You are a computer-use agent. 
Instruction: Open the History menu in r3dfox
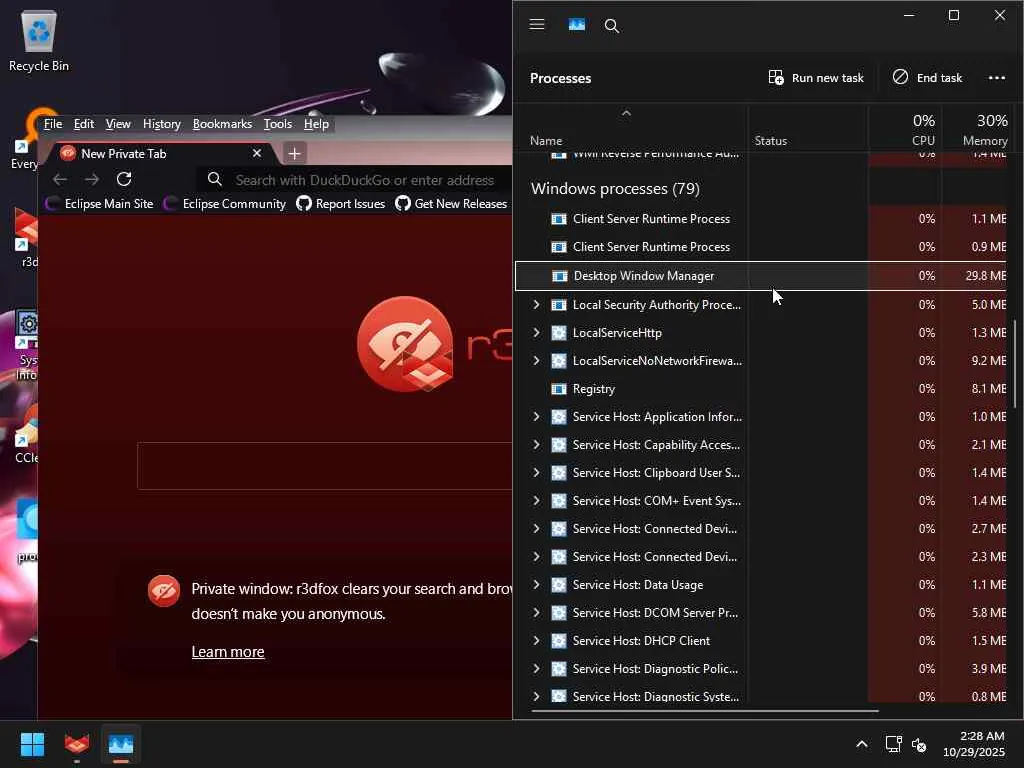coord(161,124)
